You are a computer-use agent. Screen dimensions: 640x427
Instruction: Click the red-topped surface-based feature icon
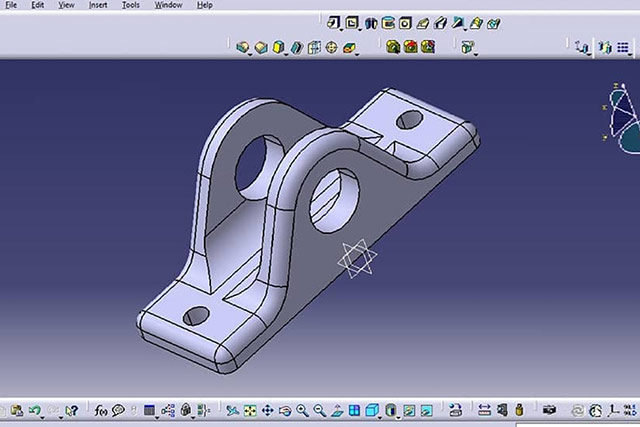click(x=410, y=47)
